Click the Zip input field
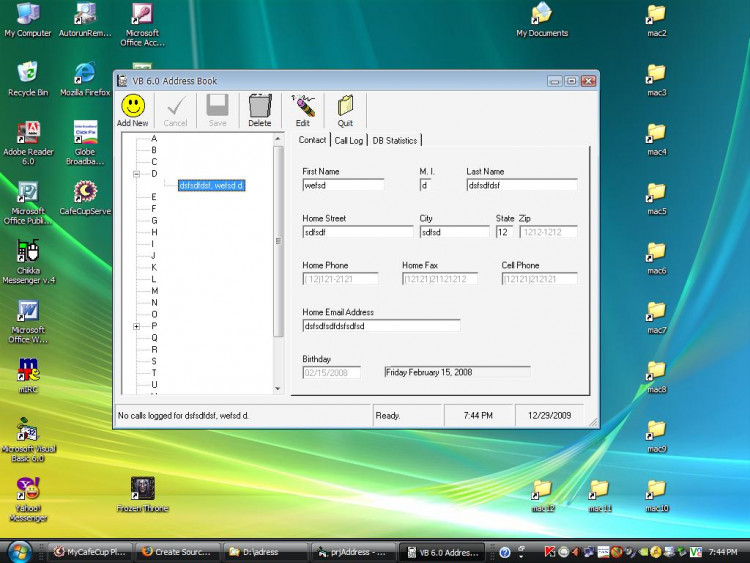This screenshot has height=563, width=750. pos(549,232)
